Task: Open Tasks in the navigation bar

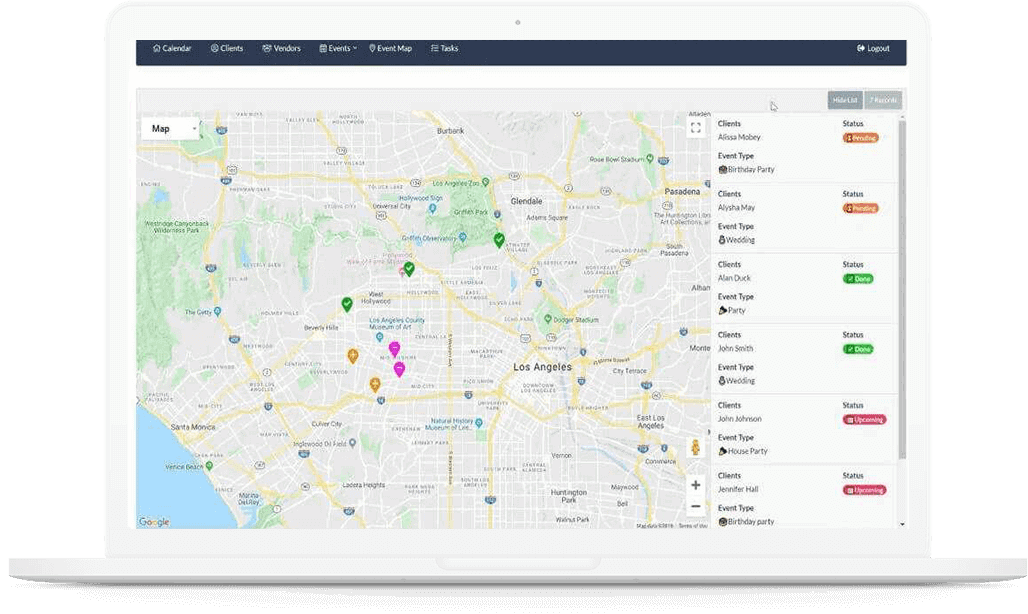Action: coord(444,48)
